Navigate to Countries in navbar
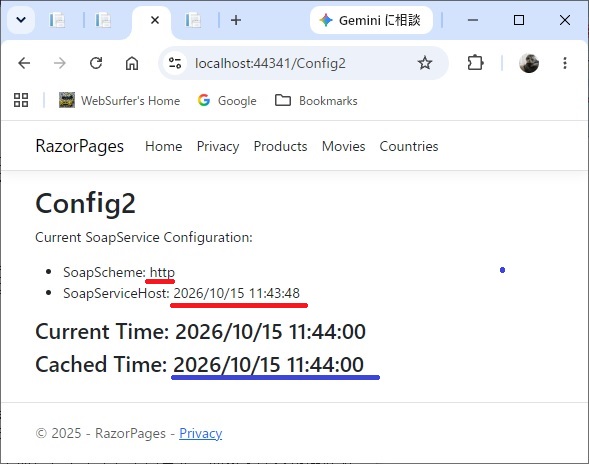Image resolution: width=589 pixels, height=464 pixels. coord(409,146)
